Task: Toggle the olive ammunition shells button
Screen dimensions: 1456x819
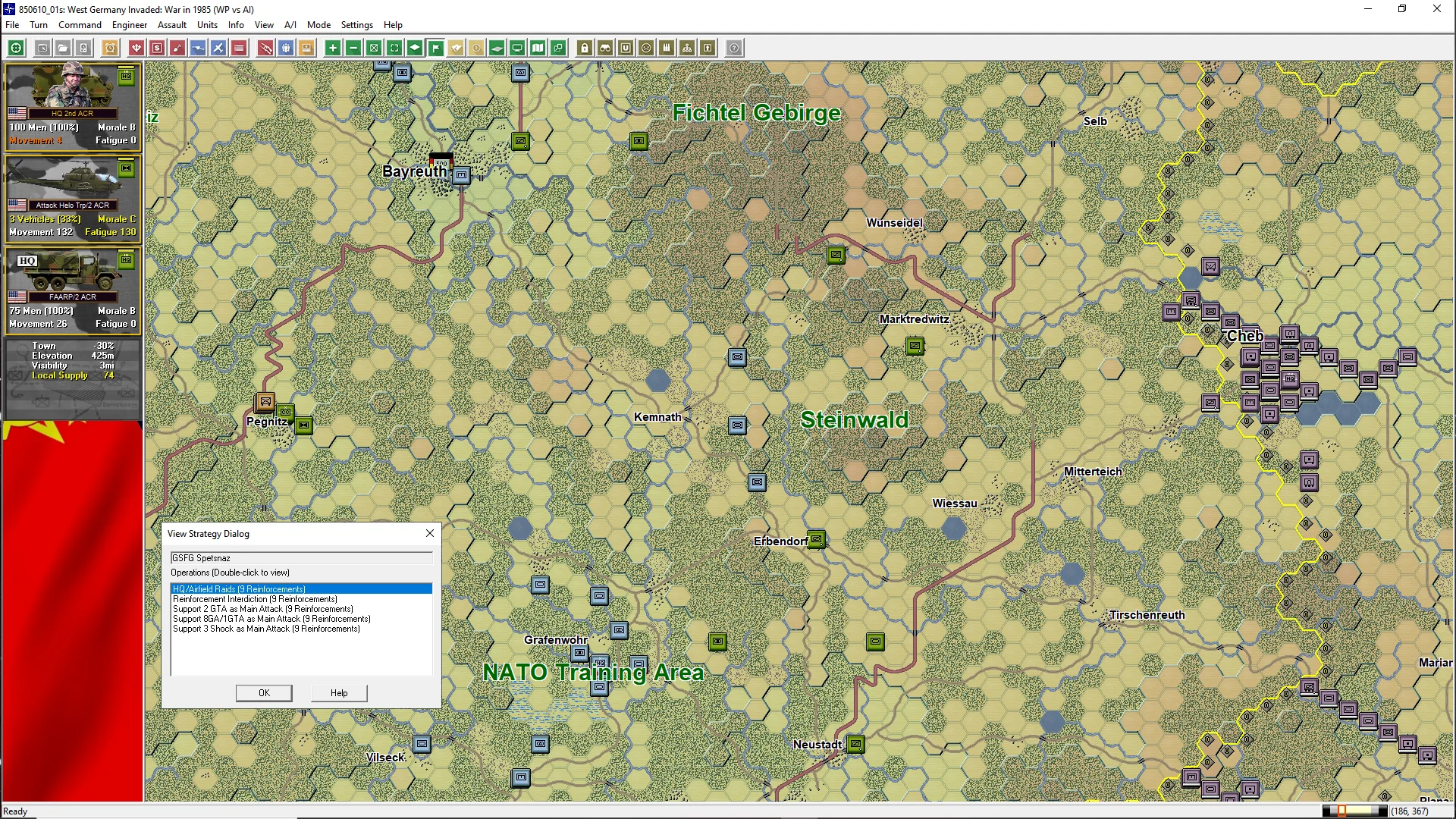Action: tap(667, 48)
